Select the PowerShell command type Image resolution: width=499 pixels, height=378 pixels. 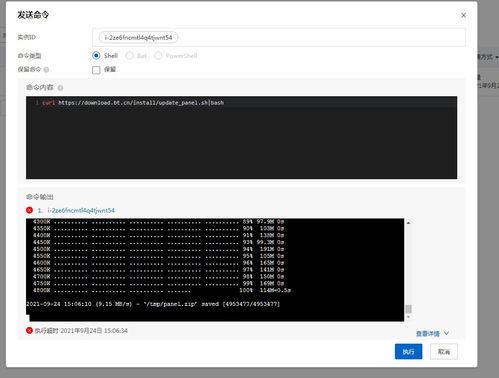(x=158, y=56)
